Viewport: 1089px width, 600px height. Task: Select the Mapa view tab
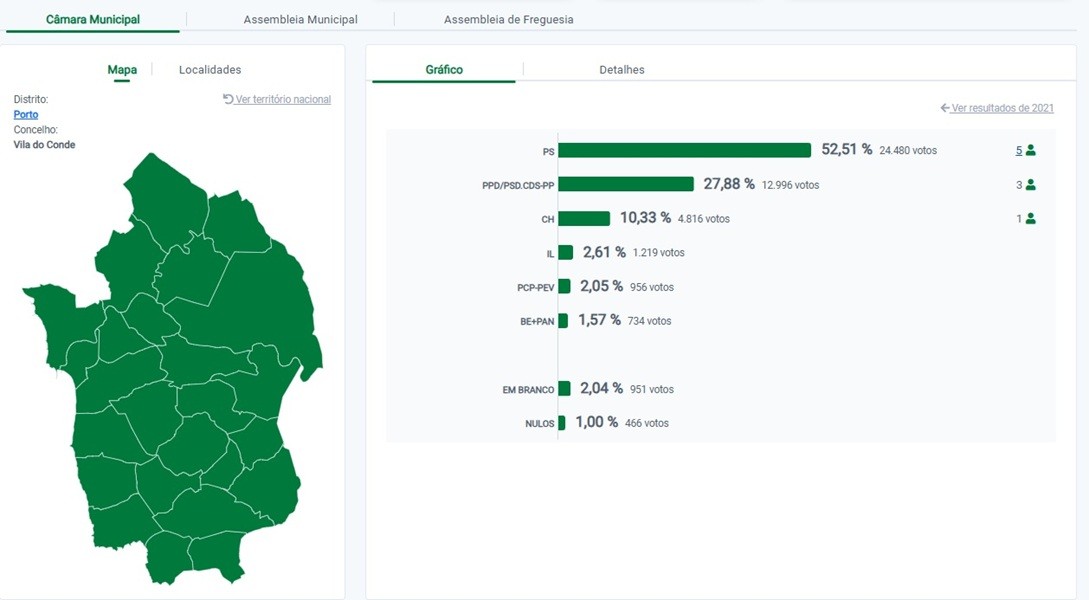[x=122, y=70]
